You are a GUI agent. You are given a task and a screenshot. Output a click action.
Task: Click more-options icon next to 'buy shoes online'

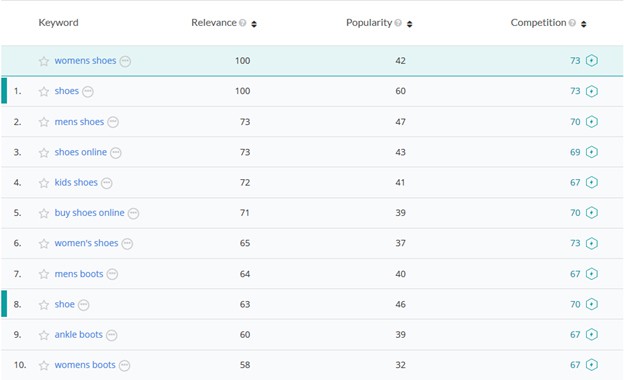tap(133, 213)
